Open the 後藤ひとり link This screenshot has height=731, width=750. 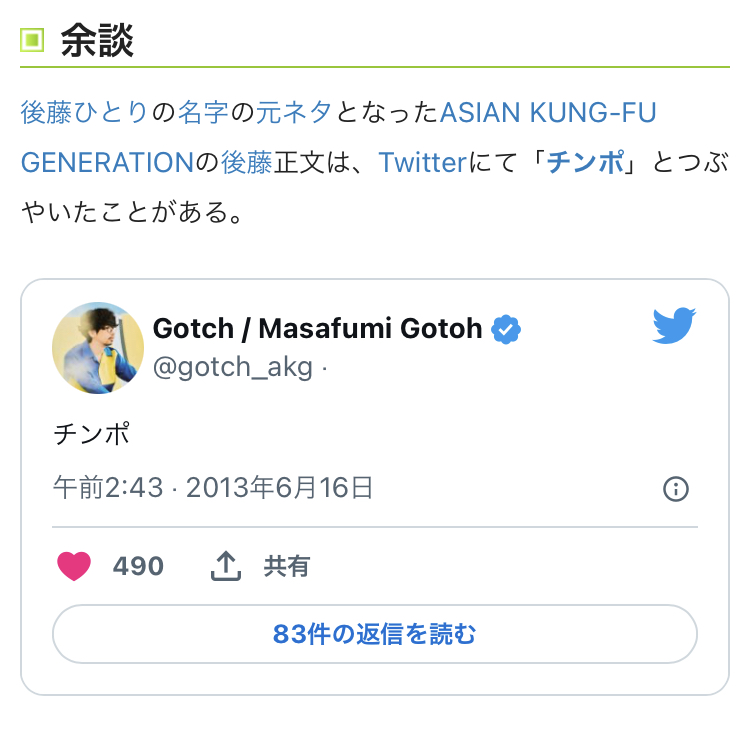tap(85, 112)
